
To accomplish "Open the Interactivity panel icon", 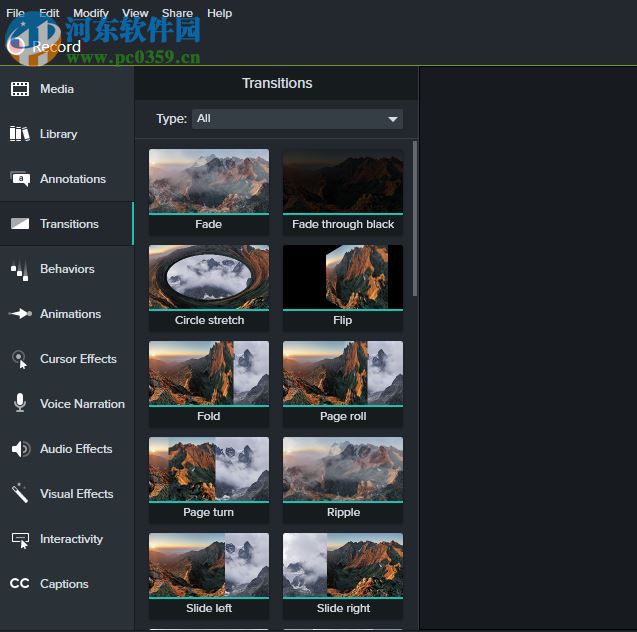I will (20, 539).
